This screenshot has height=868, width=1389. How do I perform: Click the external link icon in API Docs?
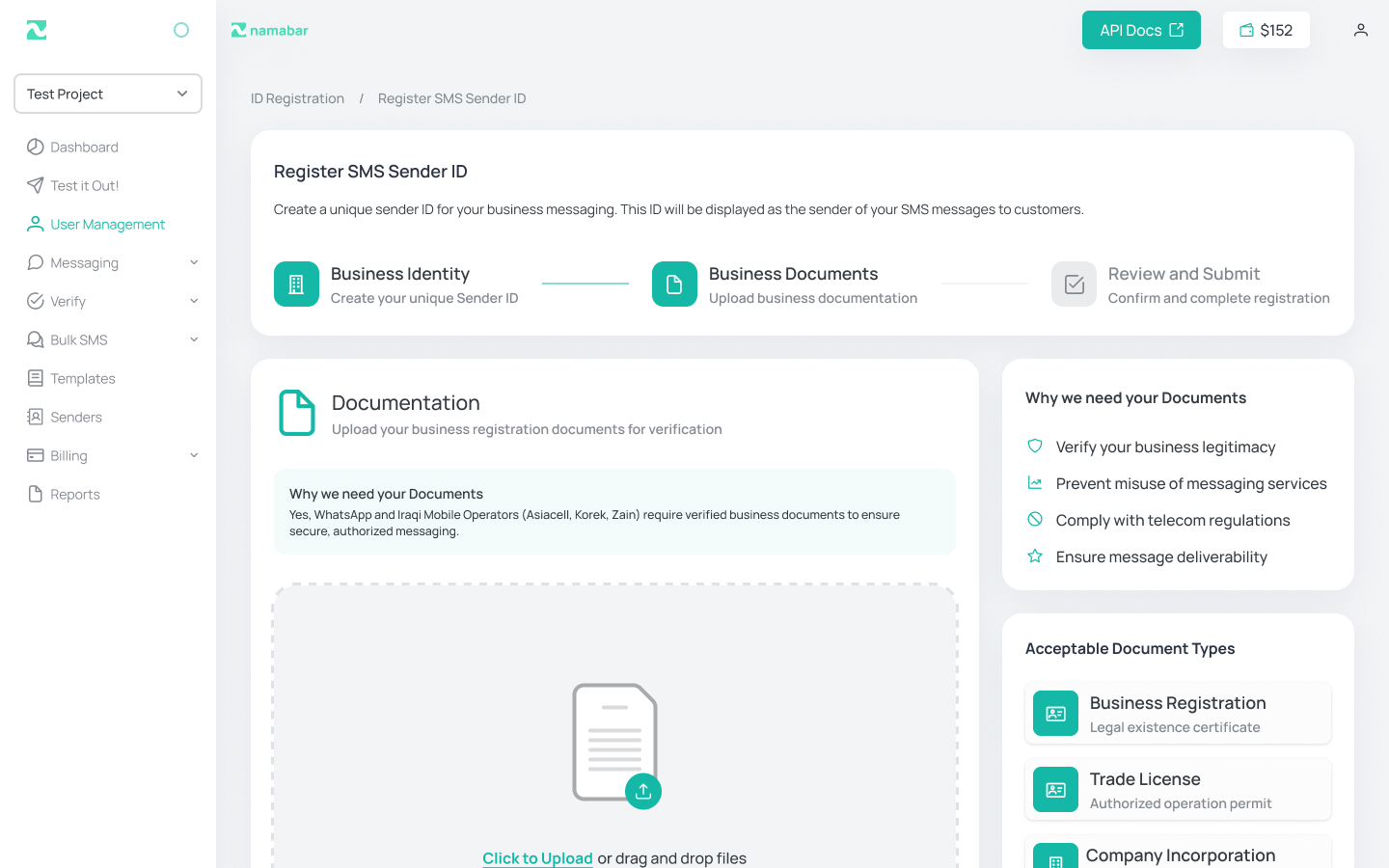click(1177, 30)
